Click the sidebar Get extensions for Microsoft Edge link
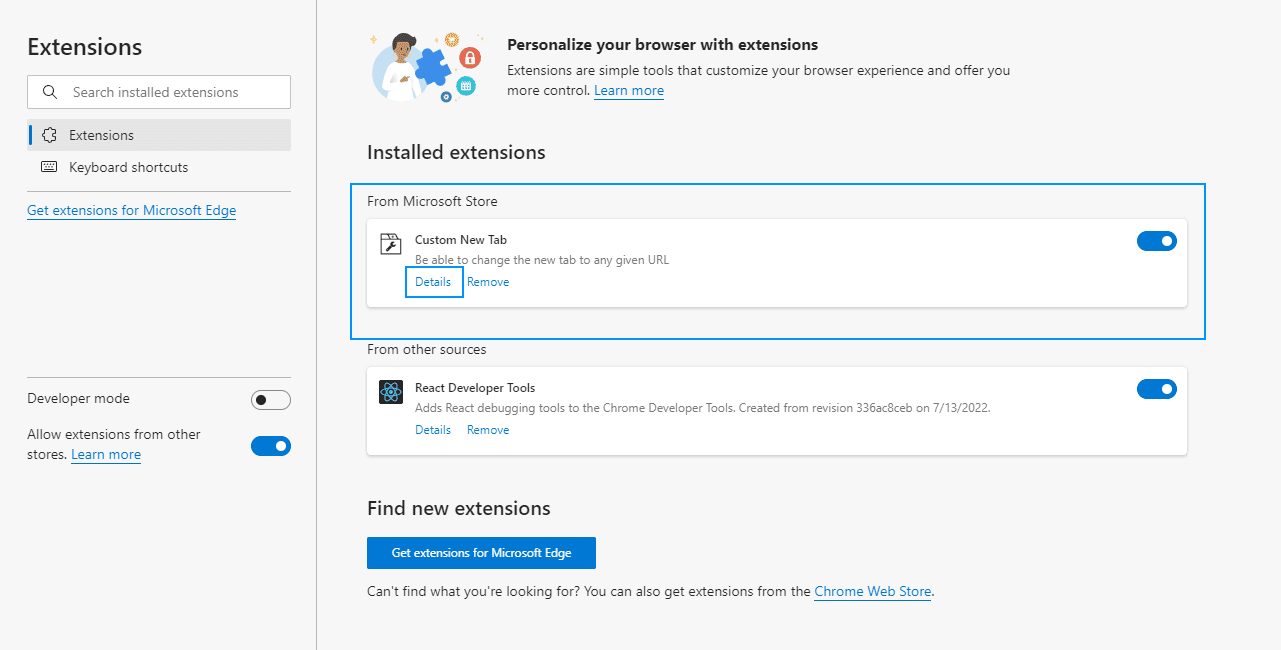Viewport: 1281px width, 650px height. tap(131, 210)
